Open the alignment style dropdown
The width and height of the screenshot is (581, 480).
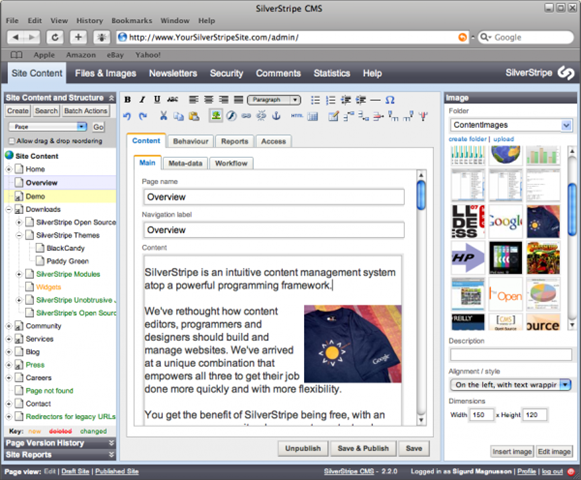[511, 385]
